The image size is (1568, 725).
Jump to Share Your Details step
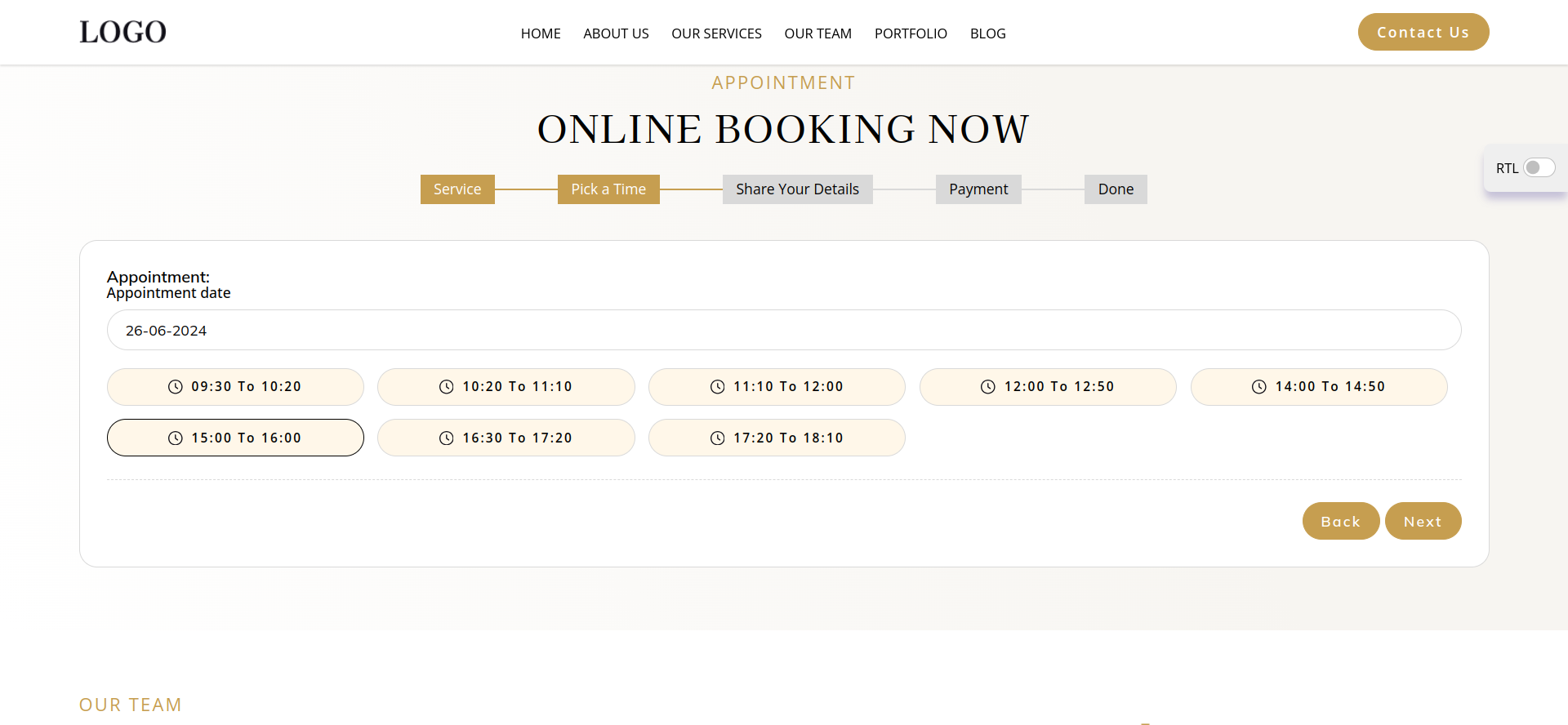click(797, 189)
